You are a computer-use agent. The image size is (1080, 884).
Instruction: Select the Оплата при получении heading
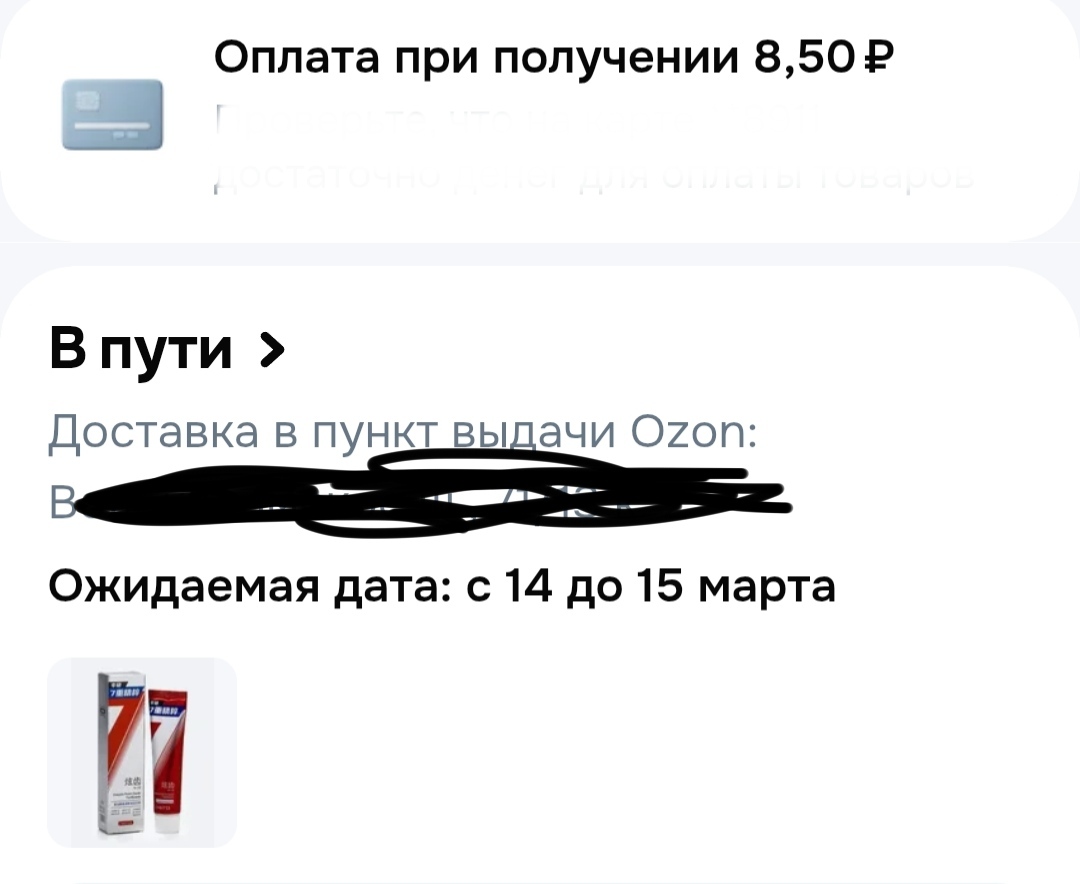pyautogui.click(x=475, y=56)
